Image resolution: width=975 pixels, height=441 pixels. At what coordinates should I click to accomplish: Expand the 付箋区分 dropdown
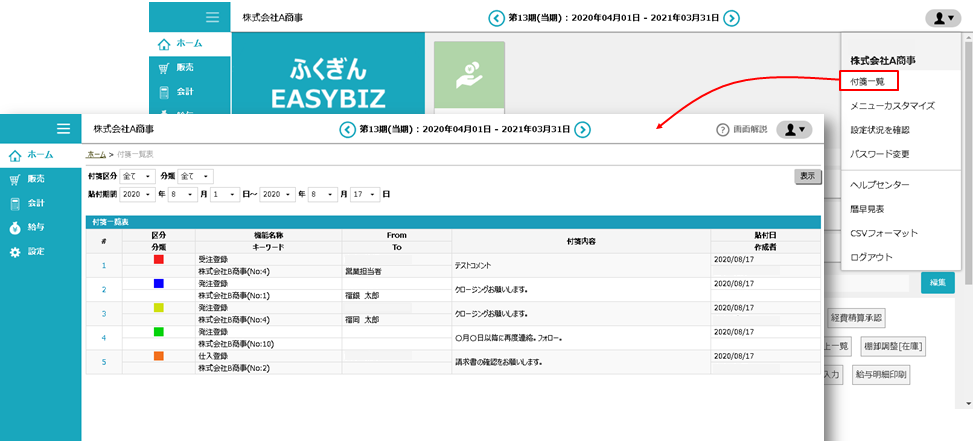pos(137,176)
